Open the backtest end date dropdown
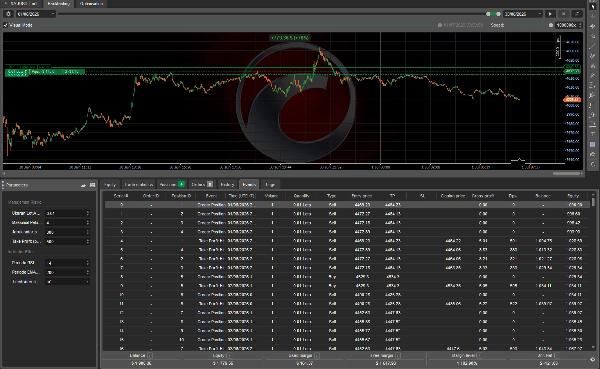Image resolution: width=600 pixels, height=369 pixels. 540,14
